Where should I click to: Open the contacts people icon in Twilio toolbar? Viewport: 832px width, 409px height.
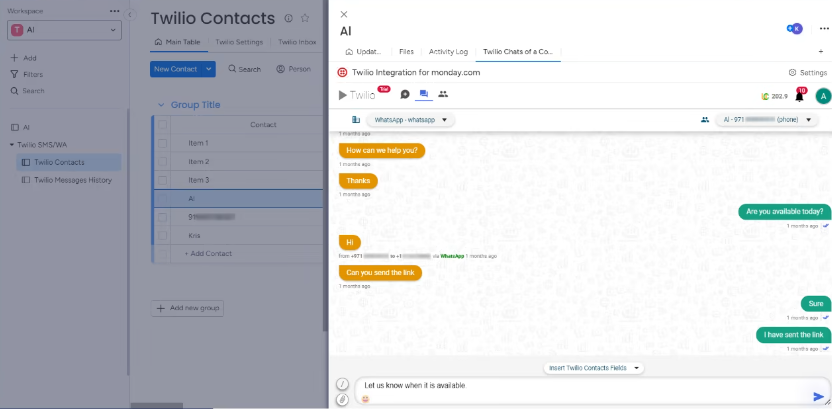(x=443, y=94)
